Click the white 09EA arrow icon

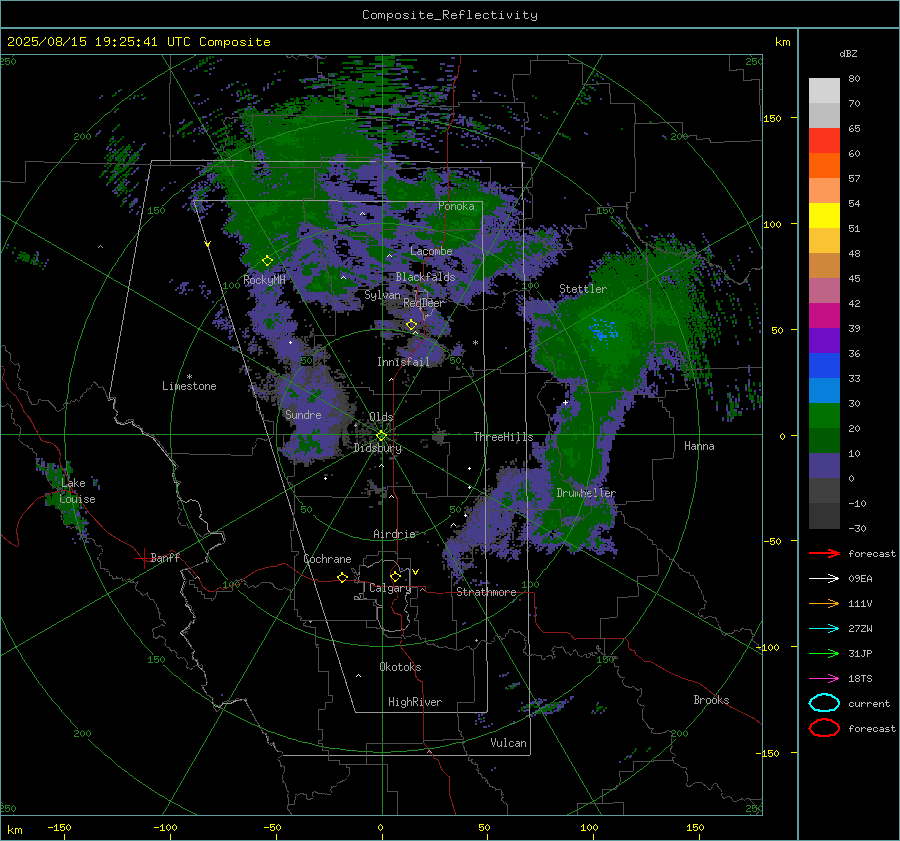[x=824, y=578]
